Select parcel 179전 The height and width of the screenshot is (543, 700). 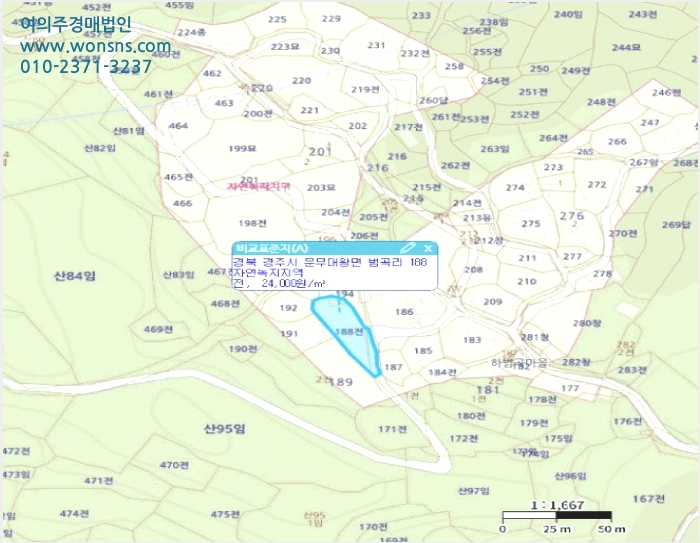pos(534,422)
